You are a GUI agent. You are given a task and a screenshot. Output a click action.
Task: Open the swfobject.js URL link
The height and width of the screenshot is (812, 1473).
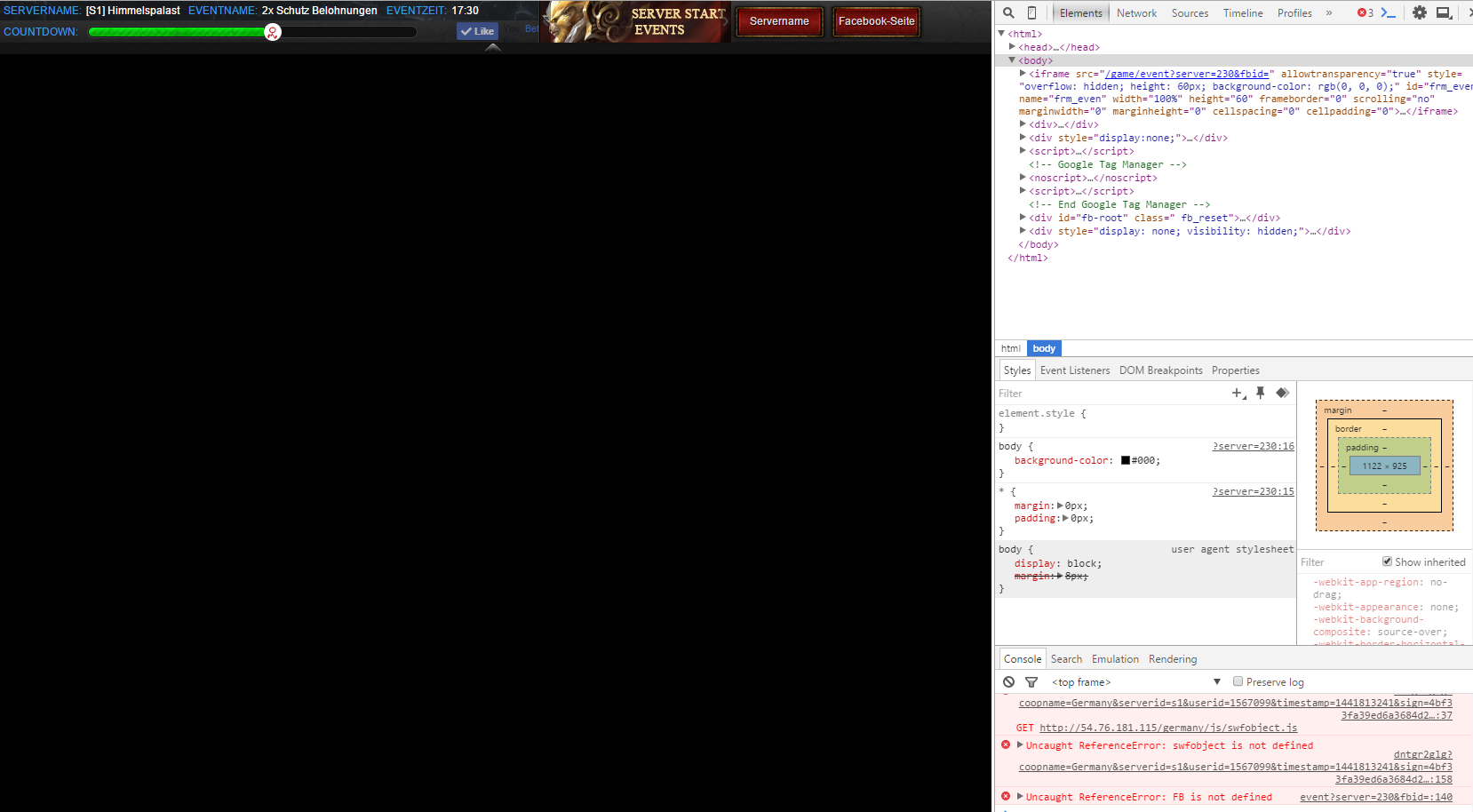pos(1167,728)
